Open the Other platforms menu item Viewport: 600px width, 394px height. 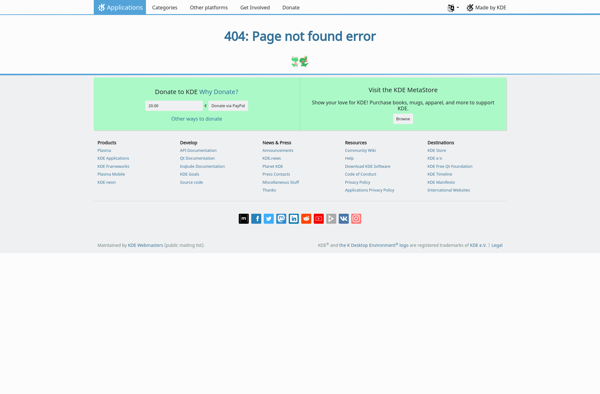(209, 8)
